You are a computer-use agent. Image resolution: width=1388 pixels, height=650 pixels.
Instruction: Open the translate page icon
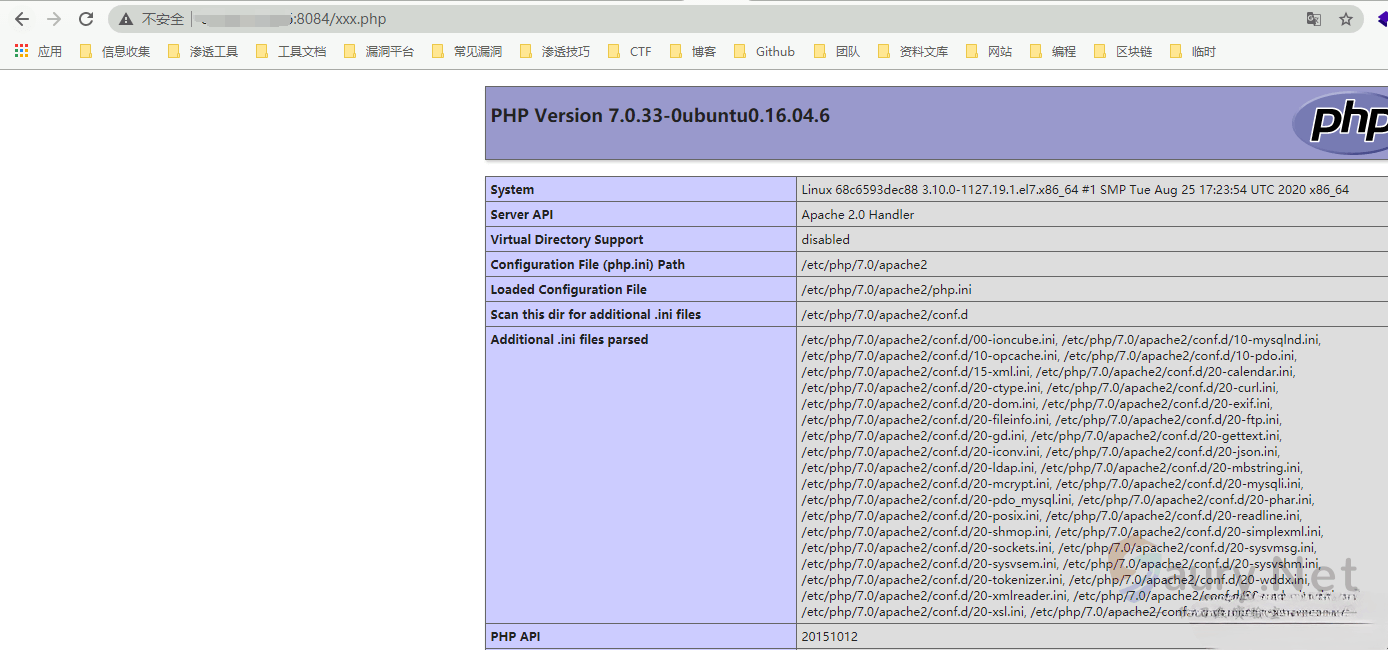click(x=1314, y=19)
